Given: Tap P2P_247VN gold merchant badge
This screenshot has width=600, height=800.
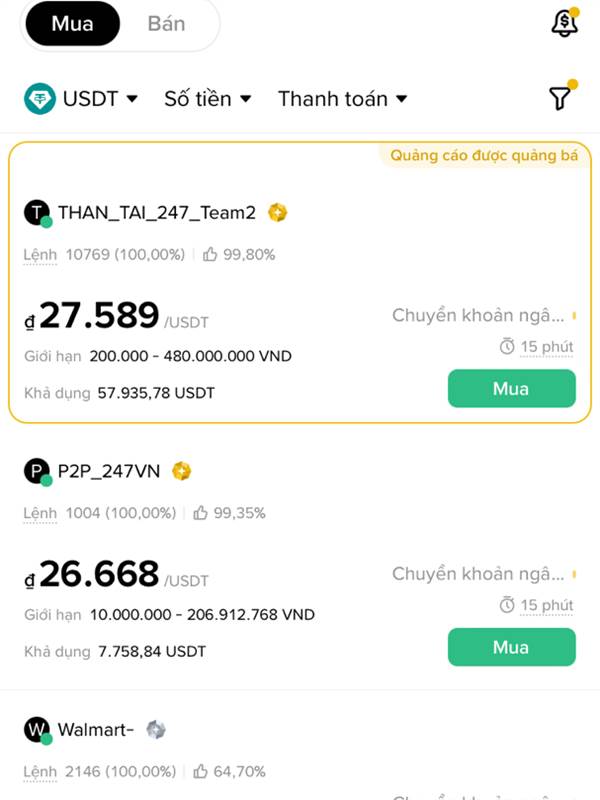Looking at the screenshot, I should [x=182, y=471].
